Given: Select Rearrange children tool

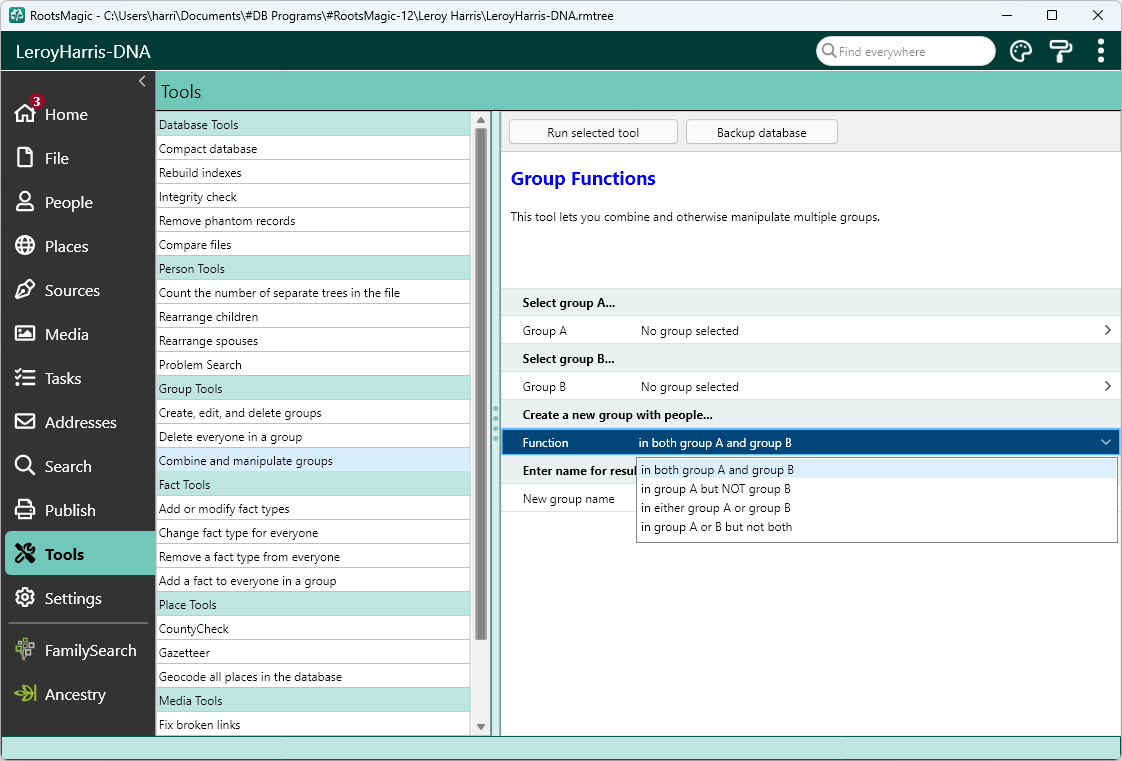Looking at the screenshot, I should click(x=313, y=317).
